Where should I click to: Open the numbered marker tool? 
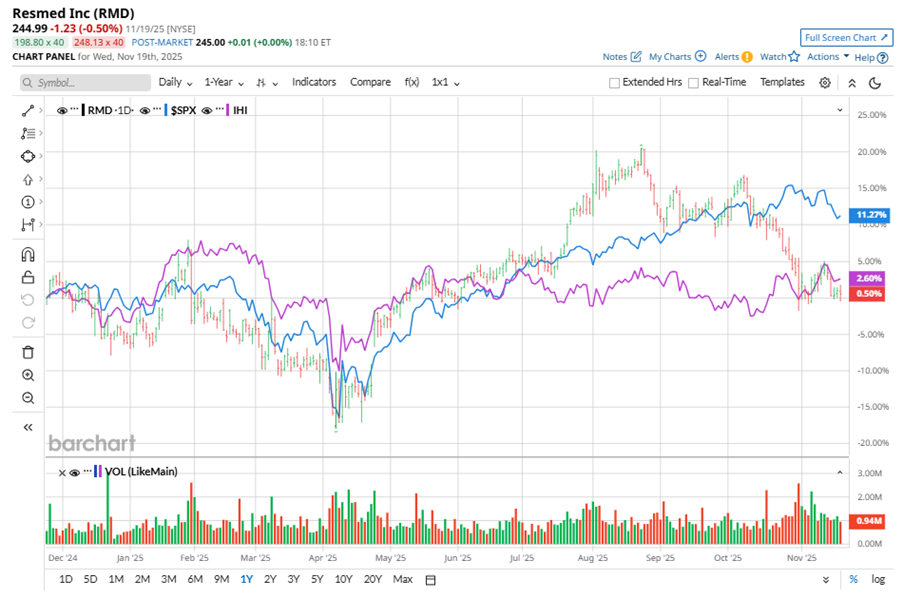[28, 202]
